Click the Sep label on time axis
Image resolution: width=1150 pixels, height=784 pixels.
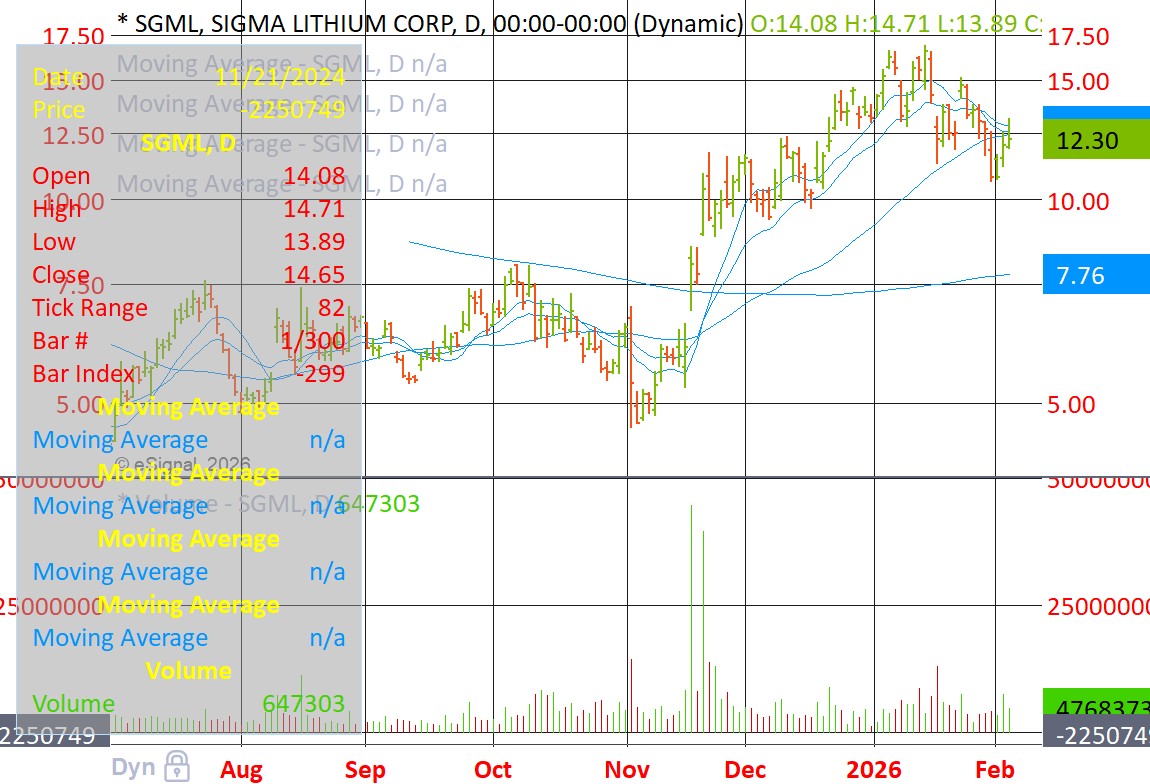pyautogui.click(x=365, y=769)
